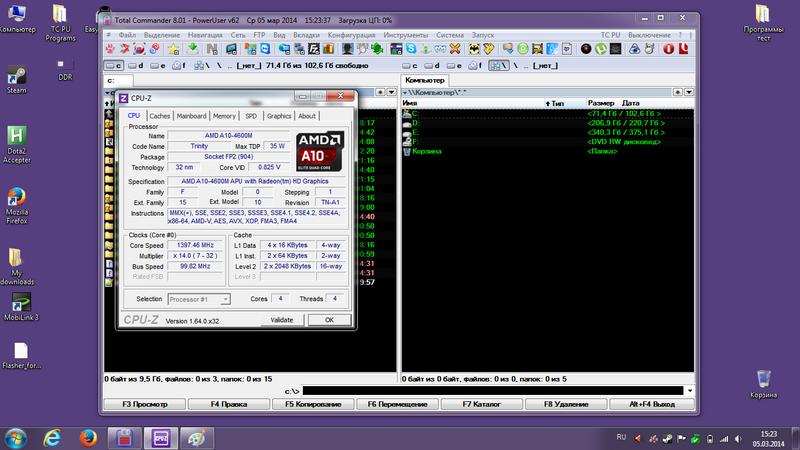Open Caches tab in CPU-Z
Viewport: 800px width, 450px height.
(159, 116)
